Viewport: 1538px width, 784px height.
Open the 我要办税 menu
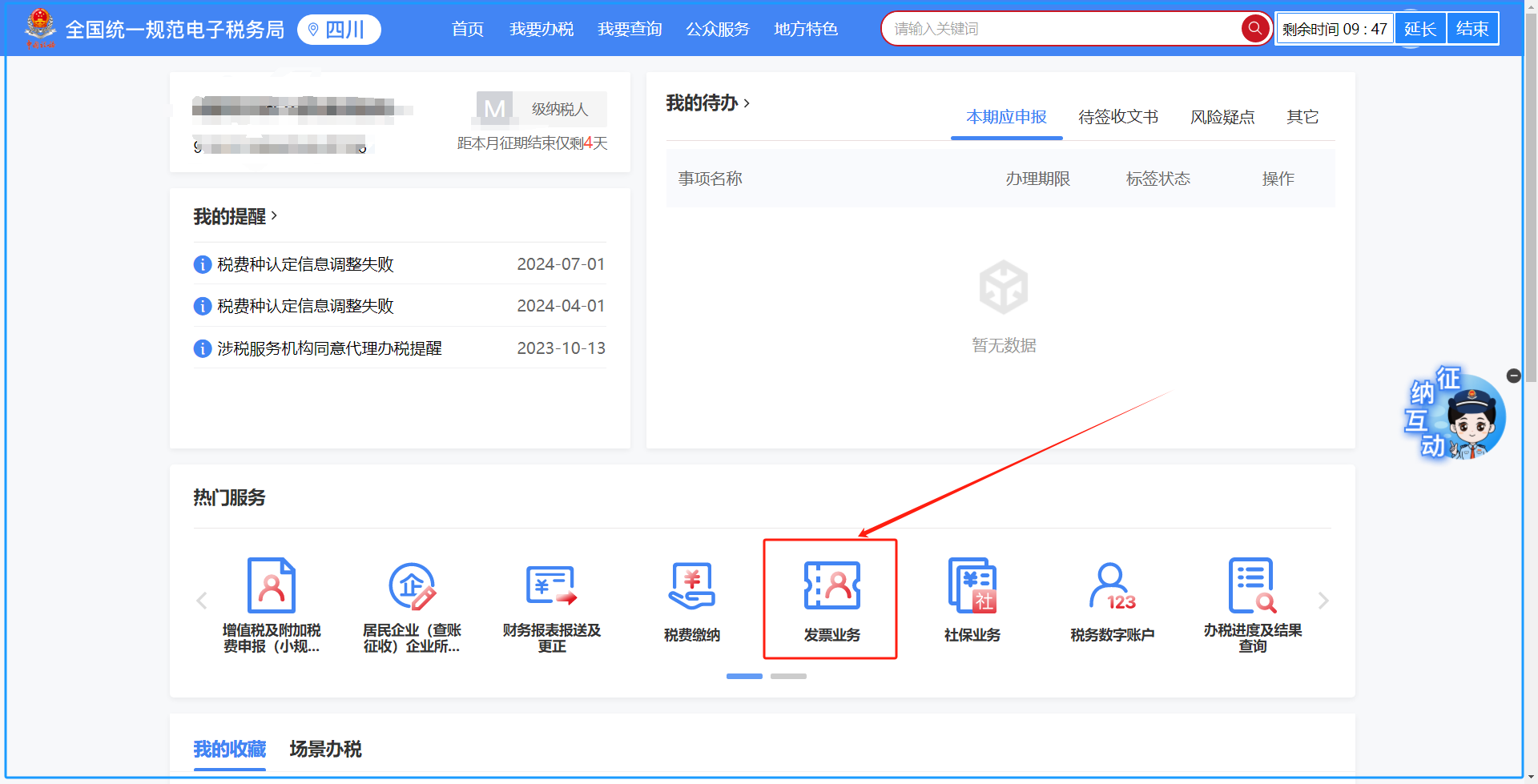(x=542, y=30)
